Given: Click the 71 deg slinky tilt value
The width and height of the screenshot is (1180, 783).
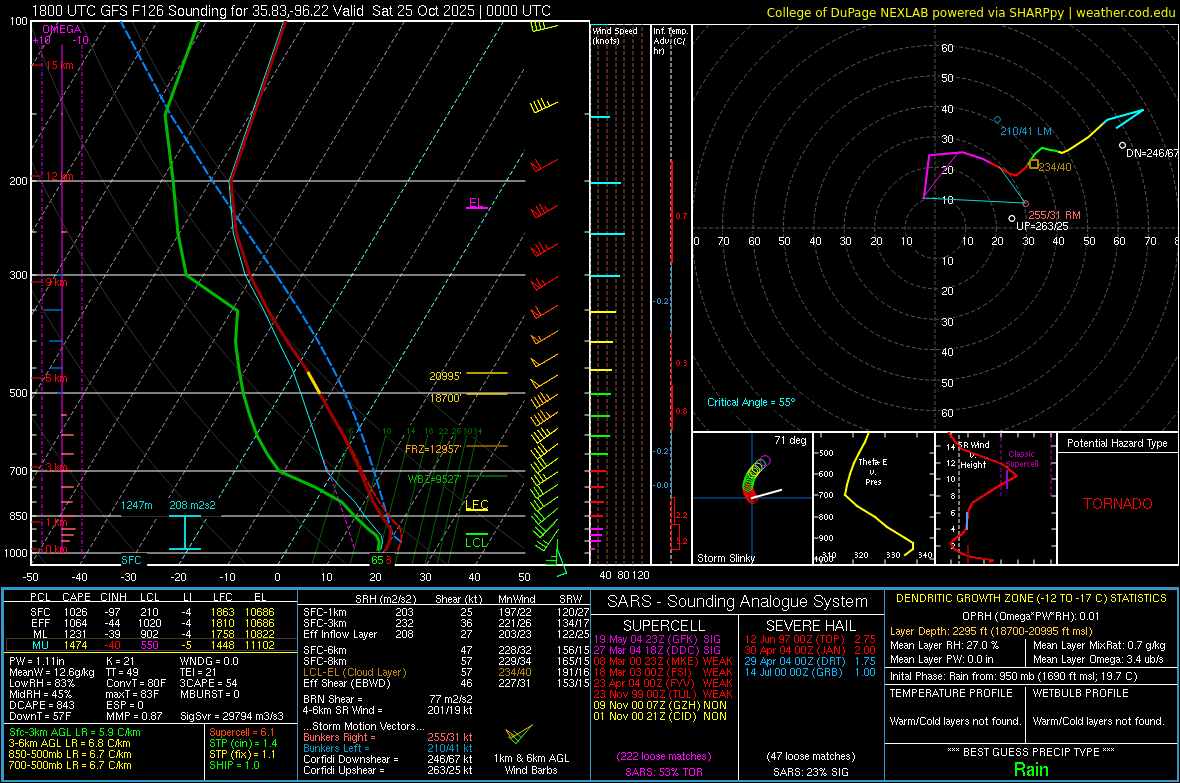Looking at the screenshot, I should [790, 440].
